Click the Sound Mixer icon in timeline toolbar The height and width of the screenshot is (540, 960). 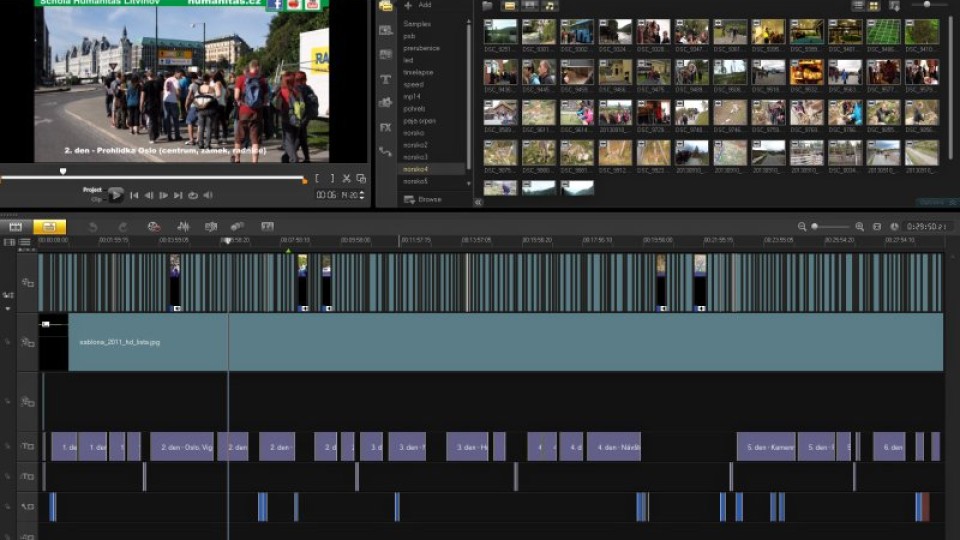[x=183, y=227]
